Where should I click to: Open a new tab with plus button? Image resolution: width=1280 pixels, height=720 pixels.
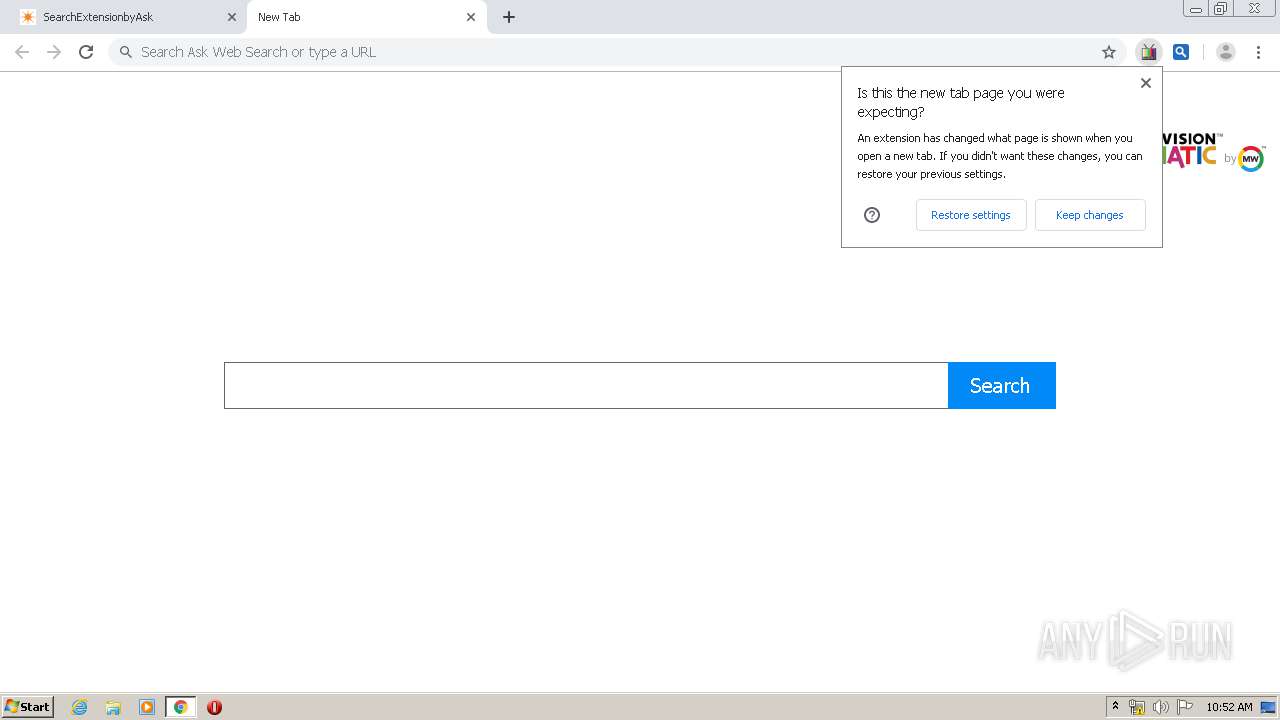click(509, 17)
